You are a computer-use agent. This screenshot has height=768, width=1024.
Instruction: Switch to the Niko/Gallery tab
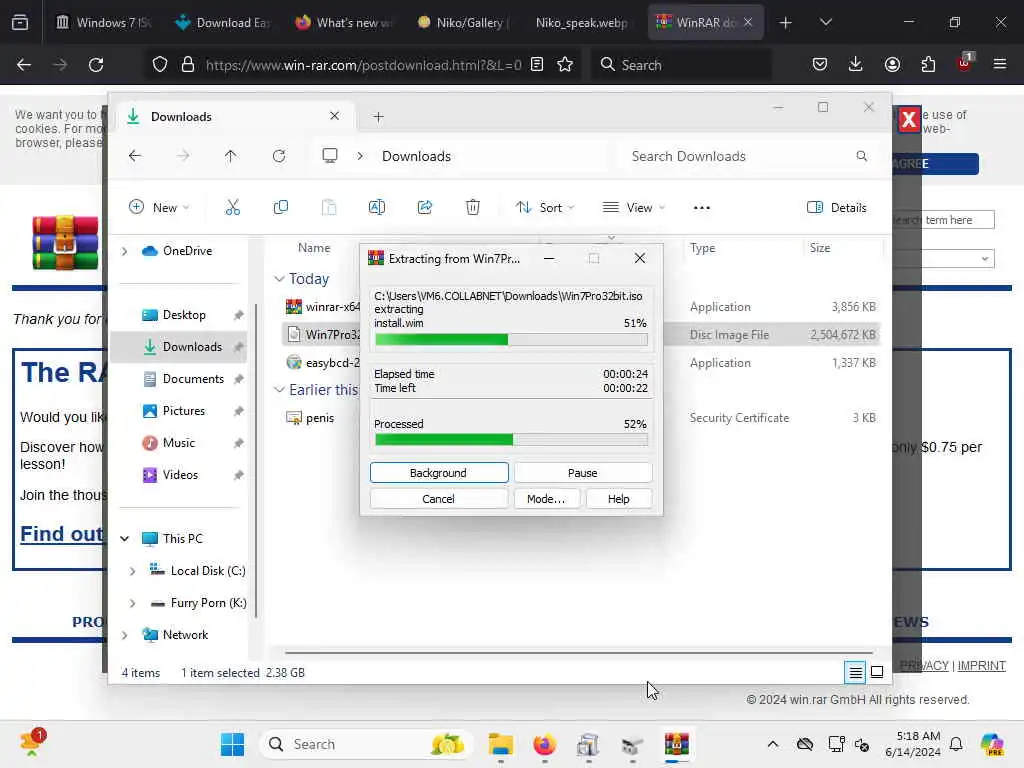point(462,22)
